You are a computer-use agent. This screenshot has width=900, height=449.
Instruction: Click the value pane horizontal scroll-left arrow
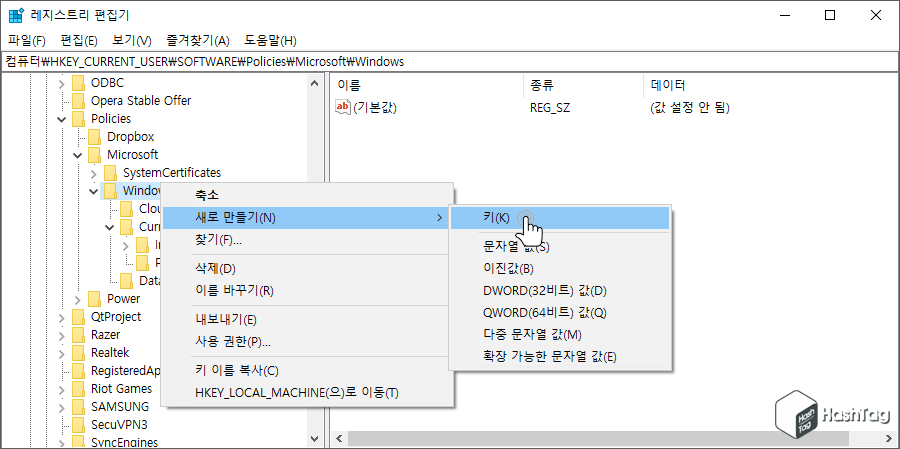[x=339, y=438]
